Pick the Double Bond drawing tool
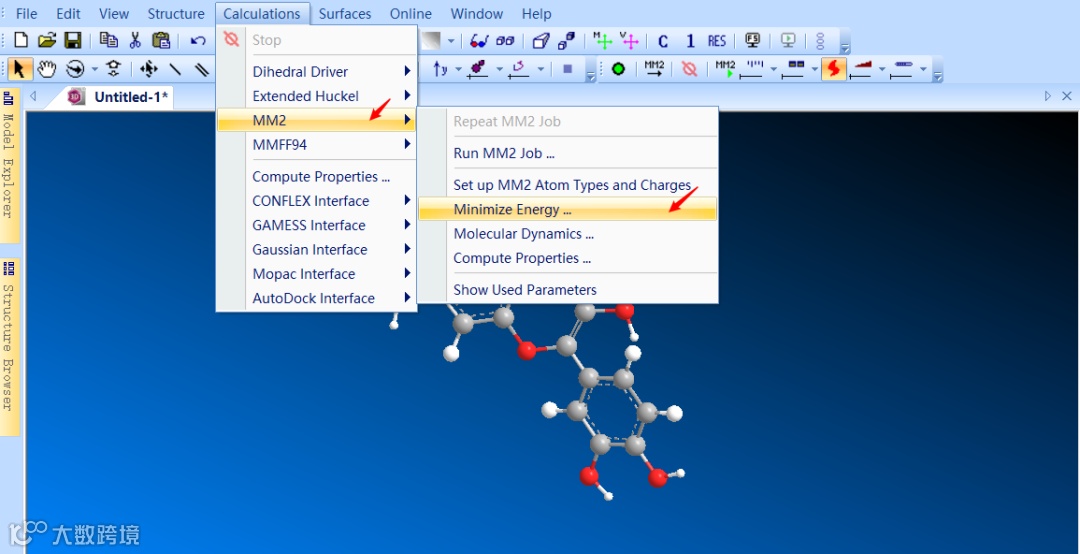The height and width of the screenshot is (554, 1080). (202, 69)
